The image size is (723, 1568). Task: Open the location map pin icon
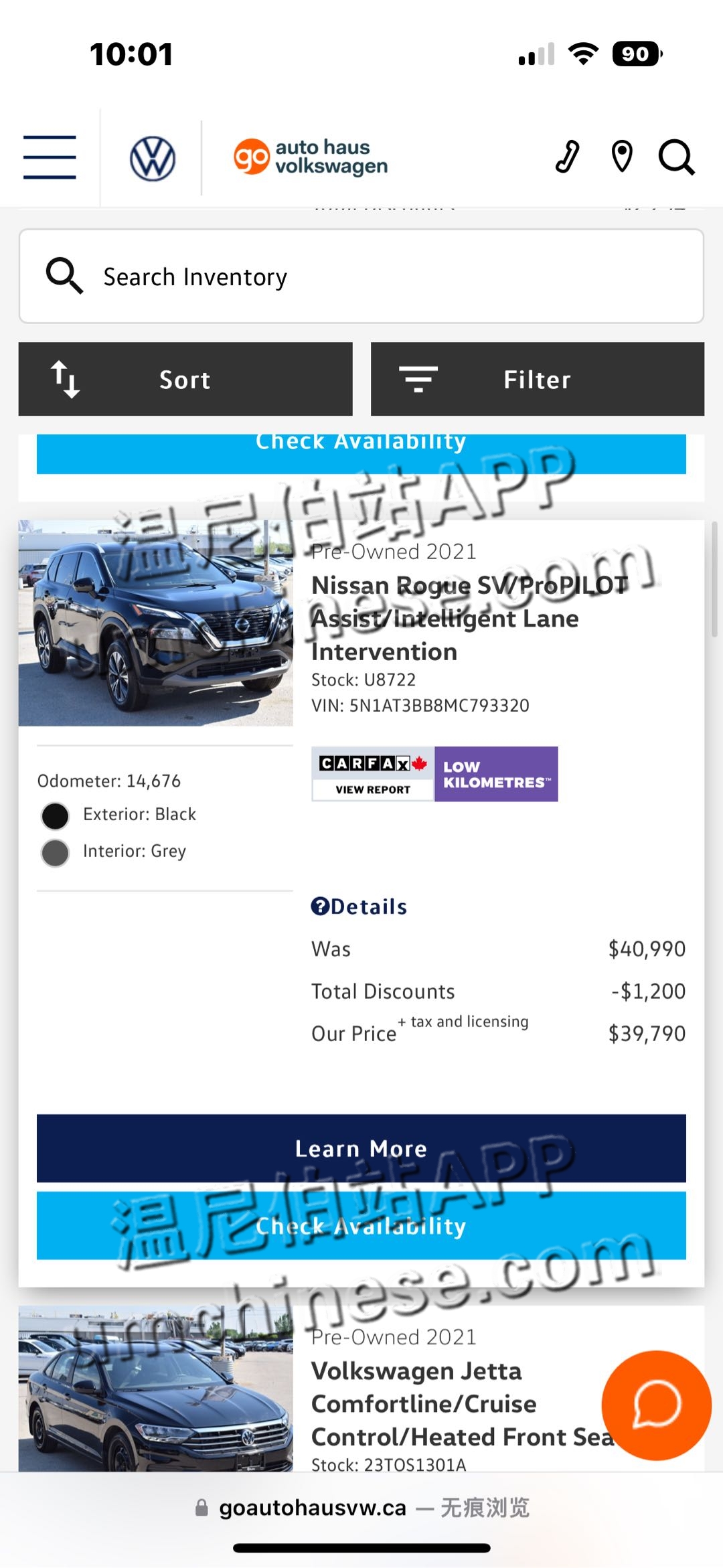point(622,157)
